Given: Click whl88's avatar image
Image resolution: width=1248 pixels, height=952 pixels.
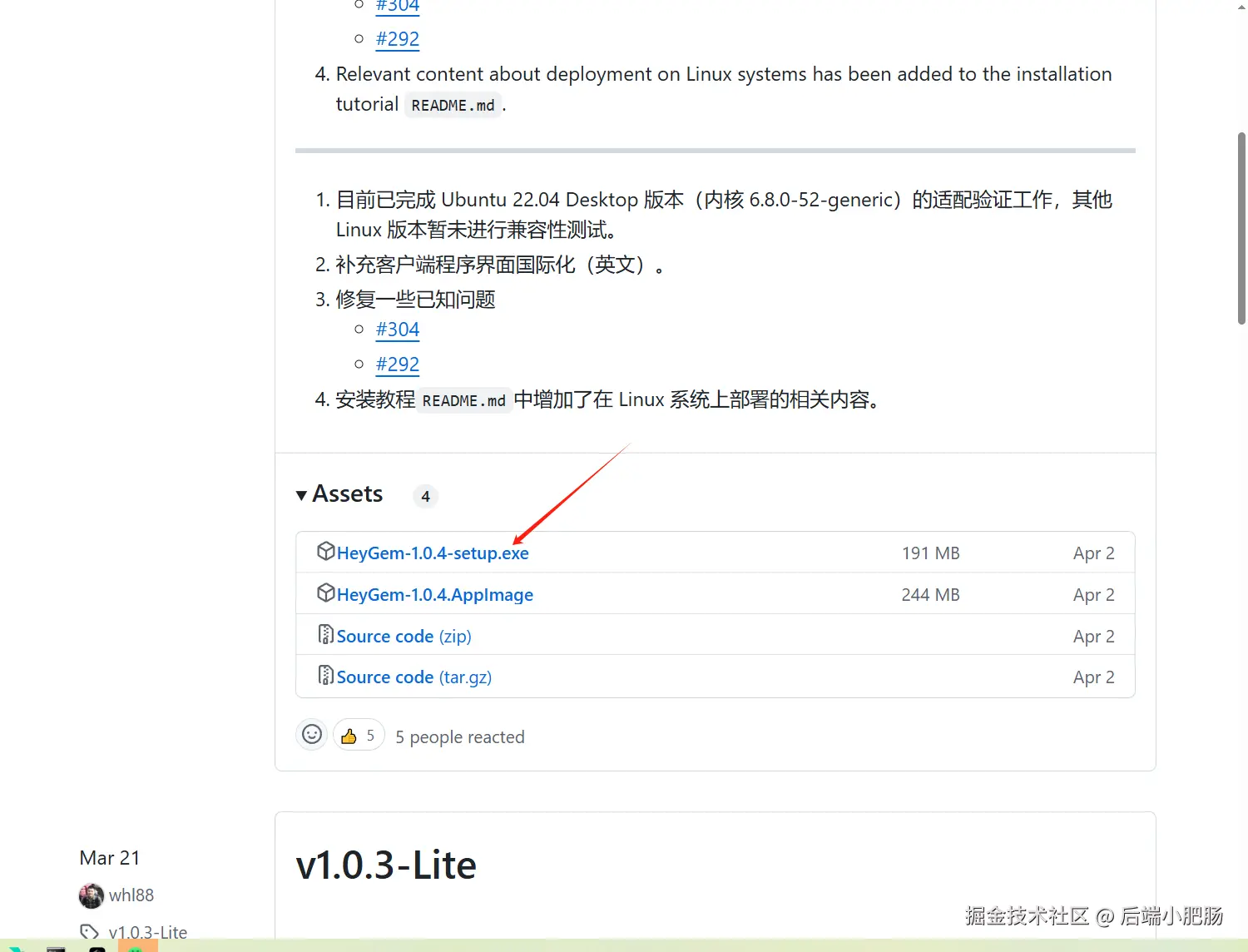Looking at the screenshot, I should pos(92,896).
